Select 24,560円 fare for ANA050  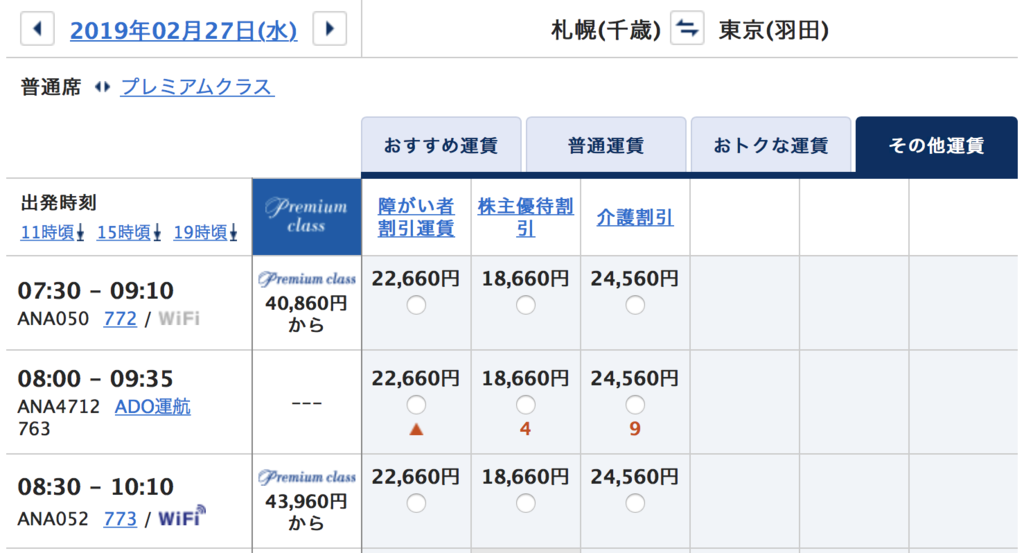635,305
